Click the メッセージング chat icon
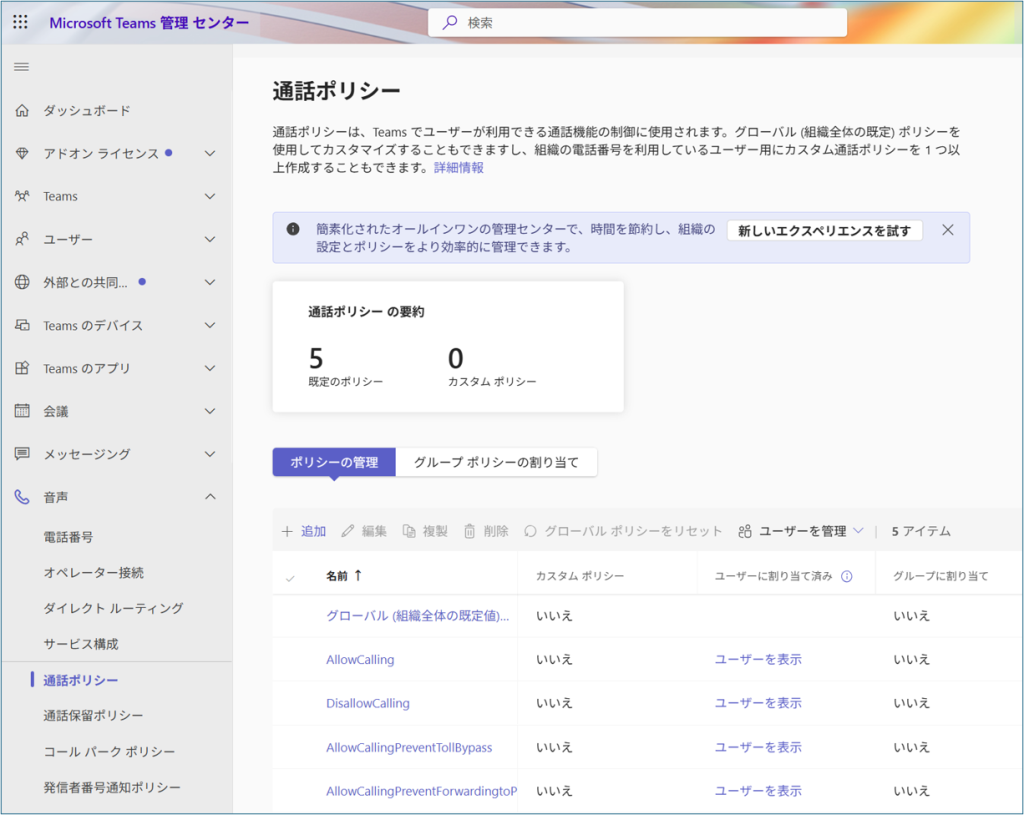The width and height of the screenshot is (1024, 815). click(x=22, y=454)
